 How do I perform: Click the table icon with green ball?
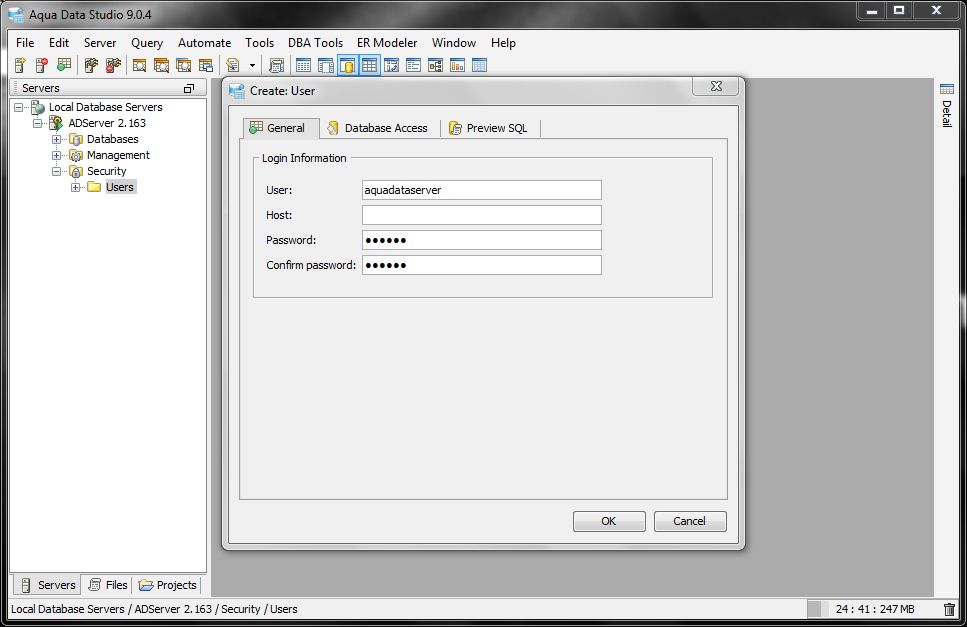[64, 65]
